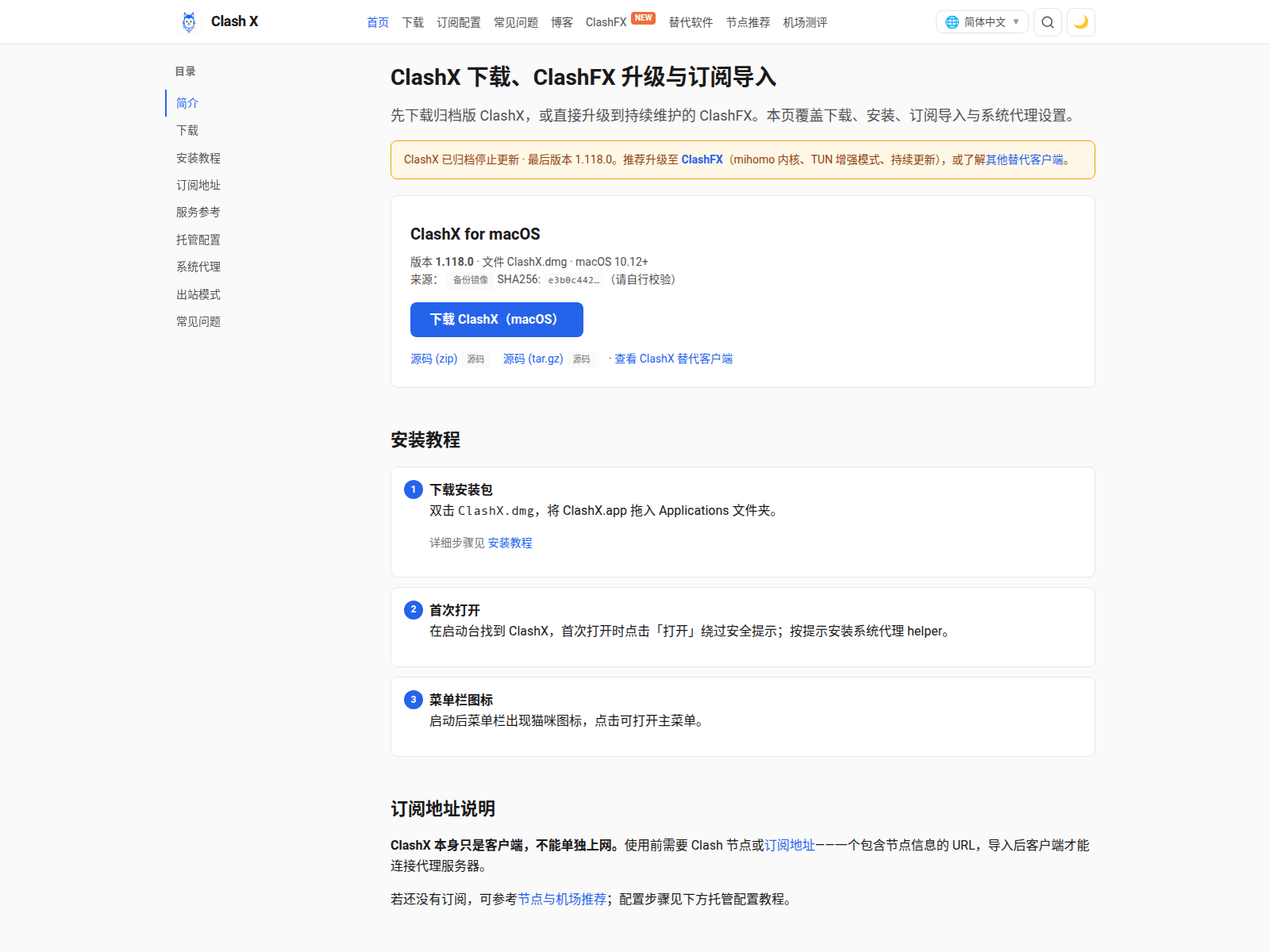Select 下载 in the sidebar contents
Viewport: 1270px width, 952px height.
point(187,130)
